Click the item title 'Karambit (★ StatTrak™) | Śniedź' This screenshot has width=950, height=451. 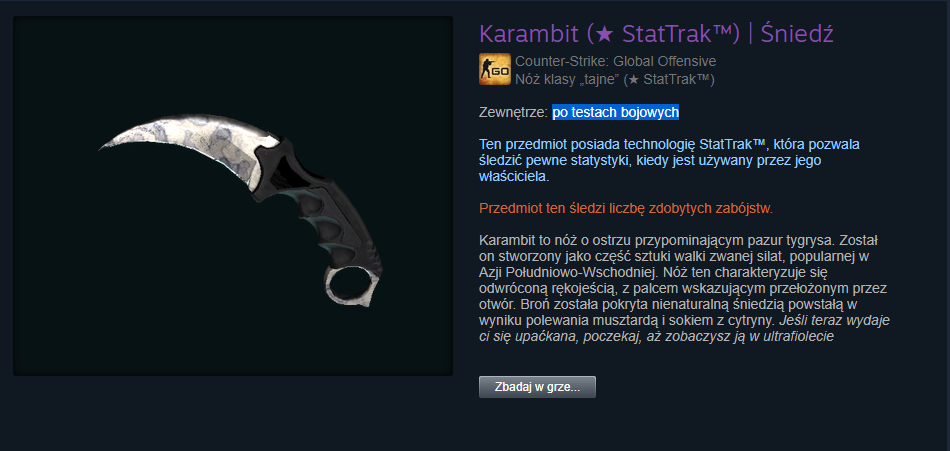[x=656, y=34]
